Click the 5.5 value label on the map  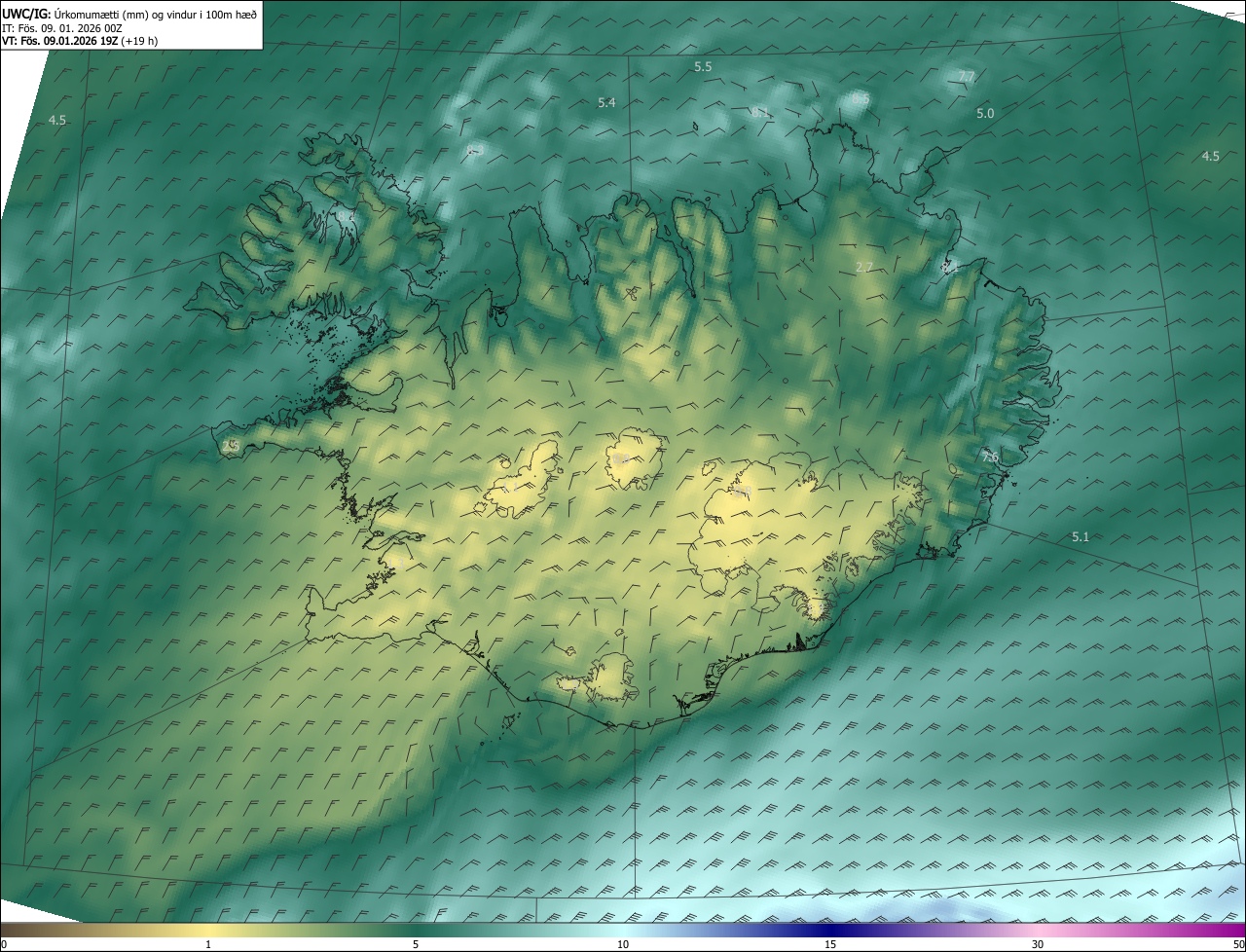pos(703,66)
